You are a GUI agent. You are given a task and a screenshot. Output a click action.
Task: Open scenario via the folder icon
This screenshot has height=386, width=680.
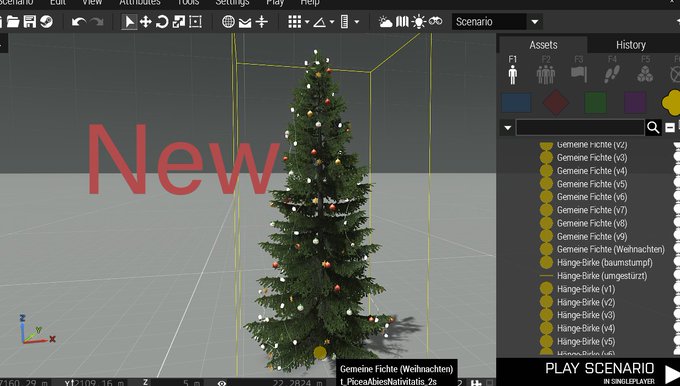(x=13, y=22)
